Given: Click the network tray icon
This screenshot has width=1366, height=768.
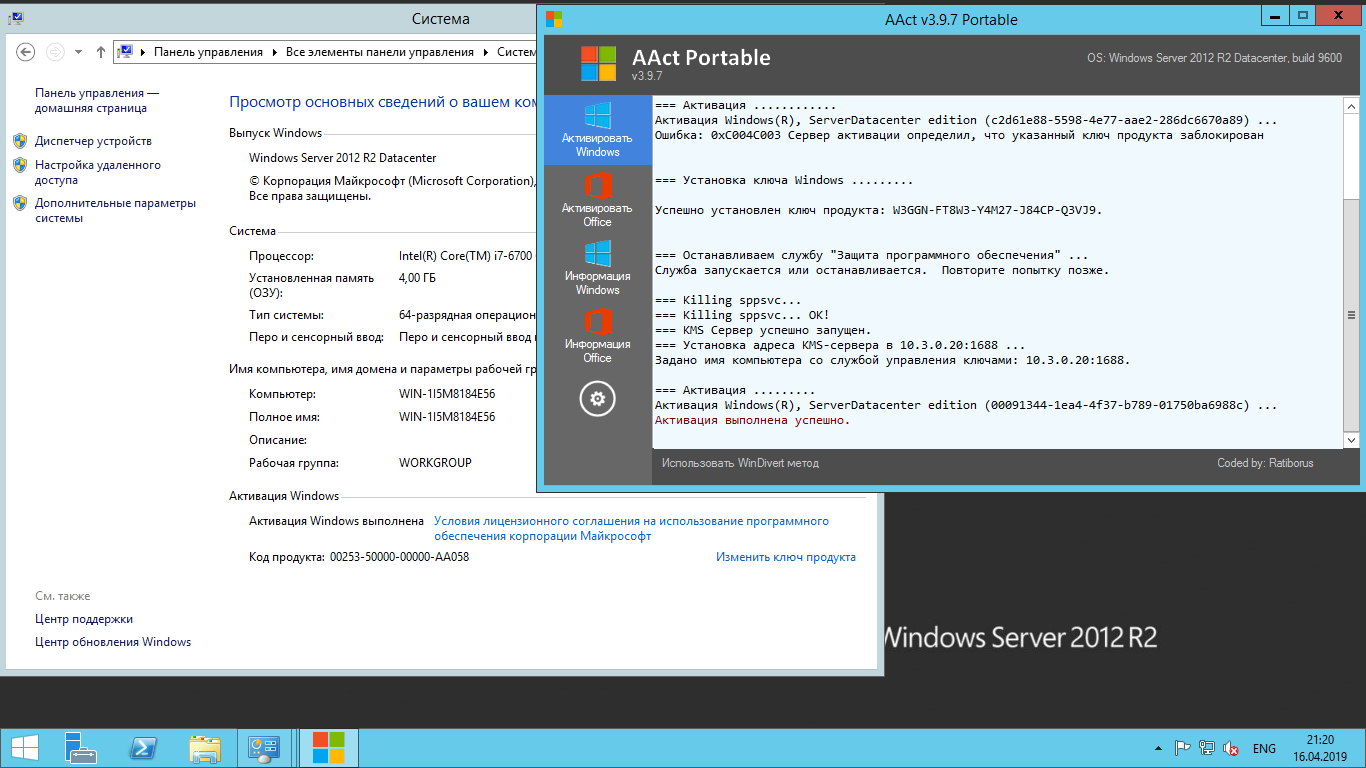Looking at the screenshot, I should pyautogui.click(x=1207, y=748).
